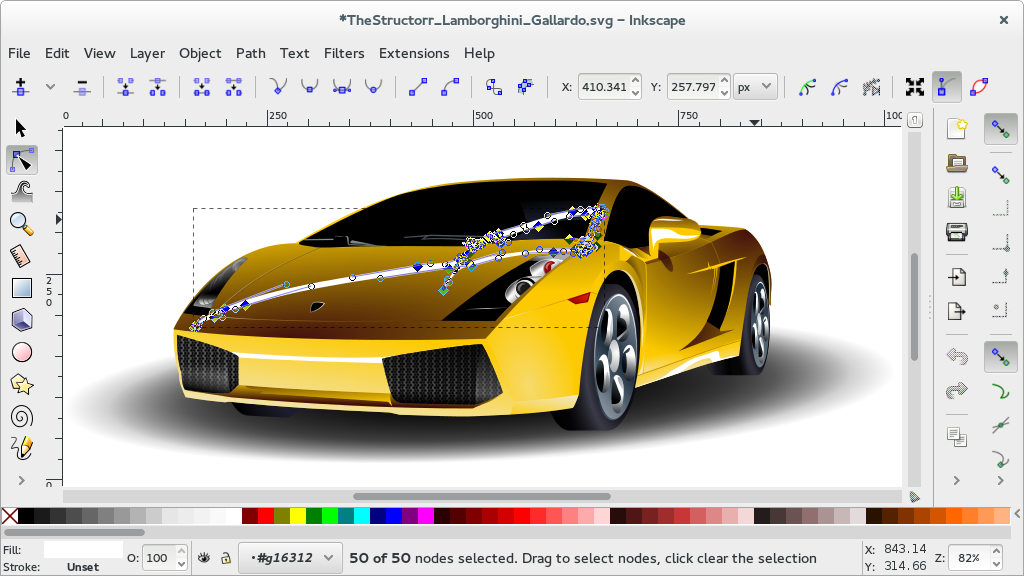The width and height of the screenshot is (1024, 576).
Task: Click the Print document icon
Action: tap(957, 231)
